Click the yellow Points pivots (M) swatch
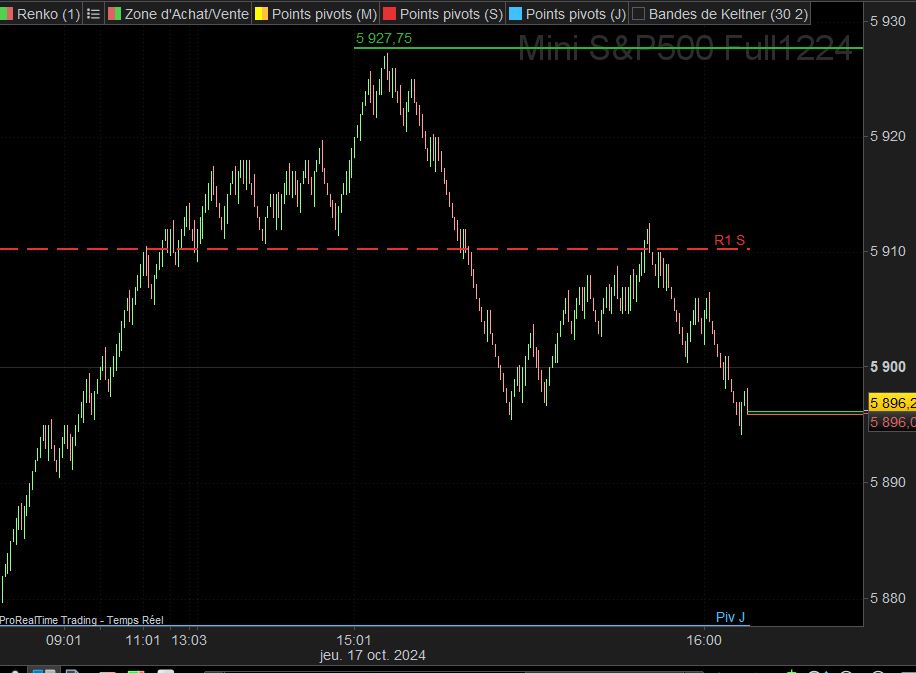The width and height of the screenshot is (916, 673). 261,13
